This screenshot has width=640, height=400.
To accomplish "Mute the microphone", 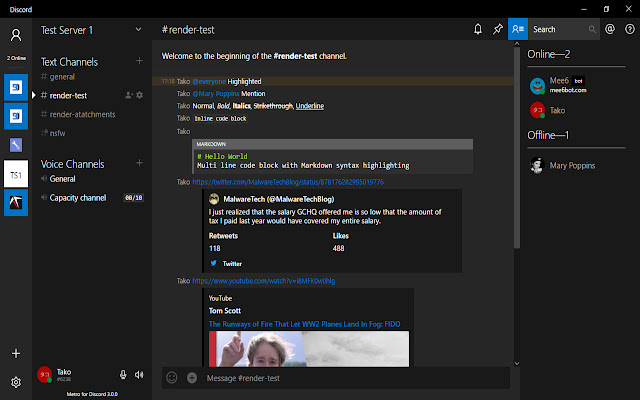I will pos(123,375).
